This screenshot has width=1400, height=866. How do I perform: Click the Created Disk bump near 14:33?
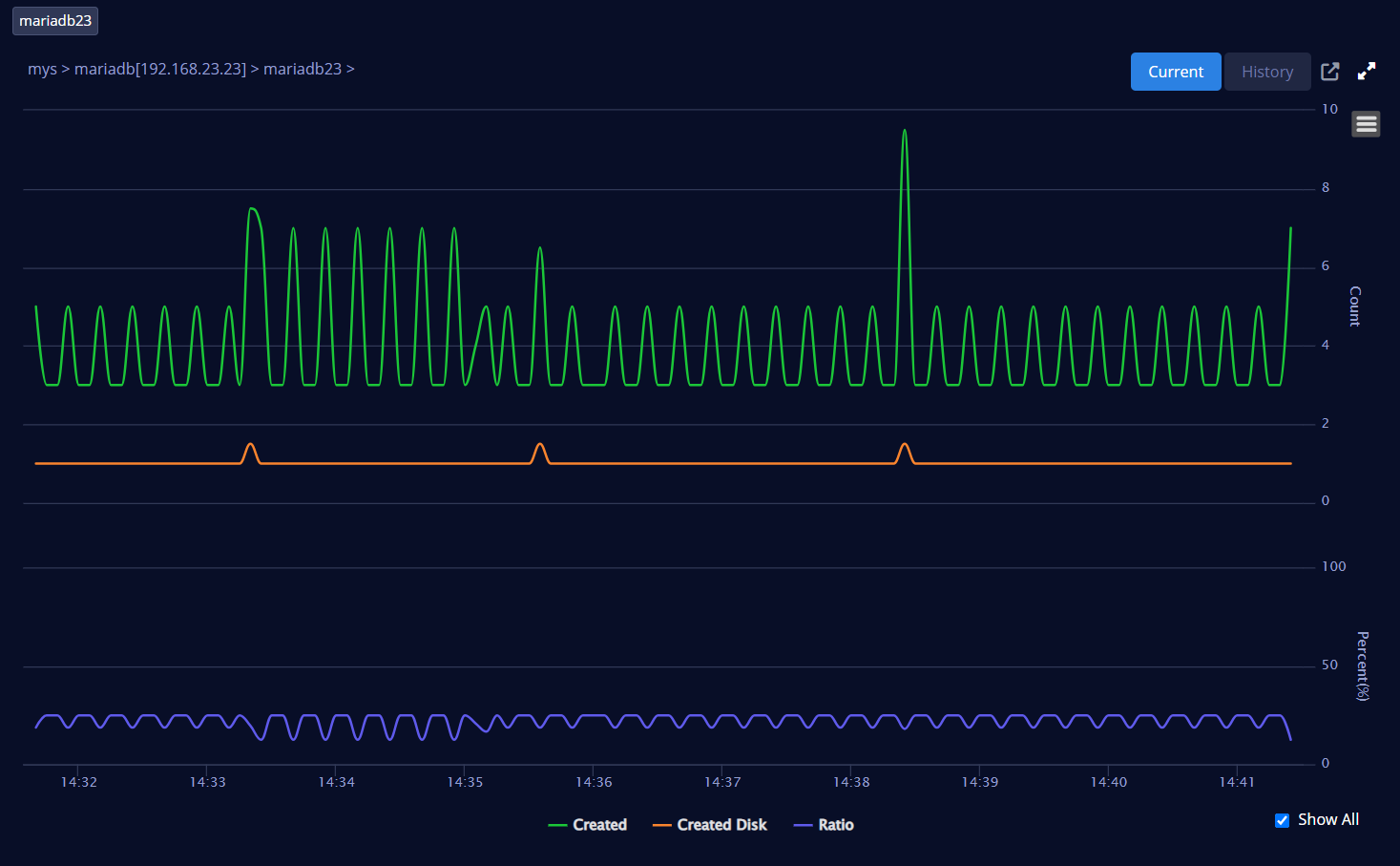coord(250,445)
